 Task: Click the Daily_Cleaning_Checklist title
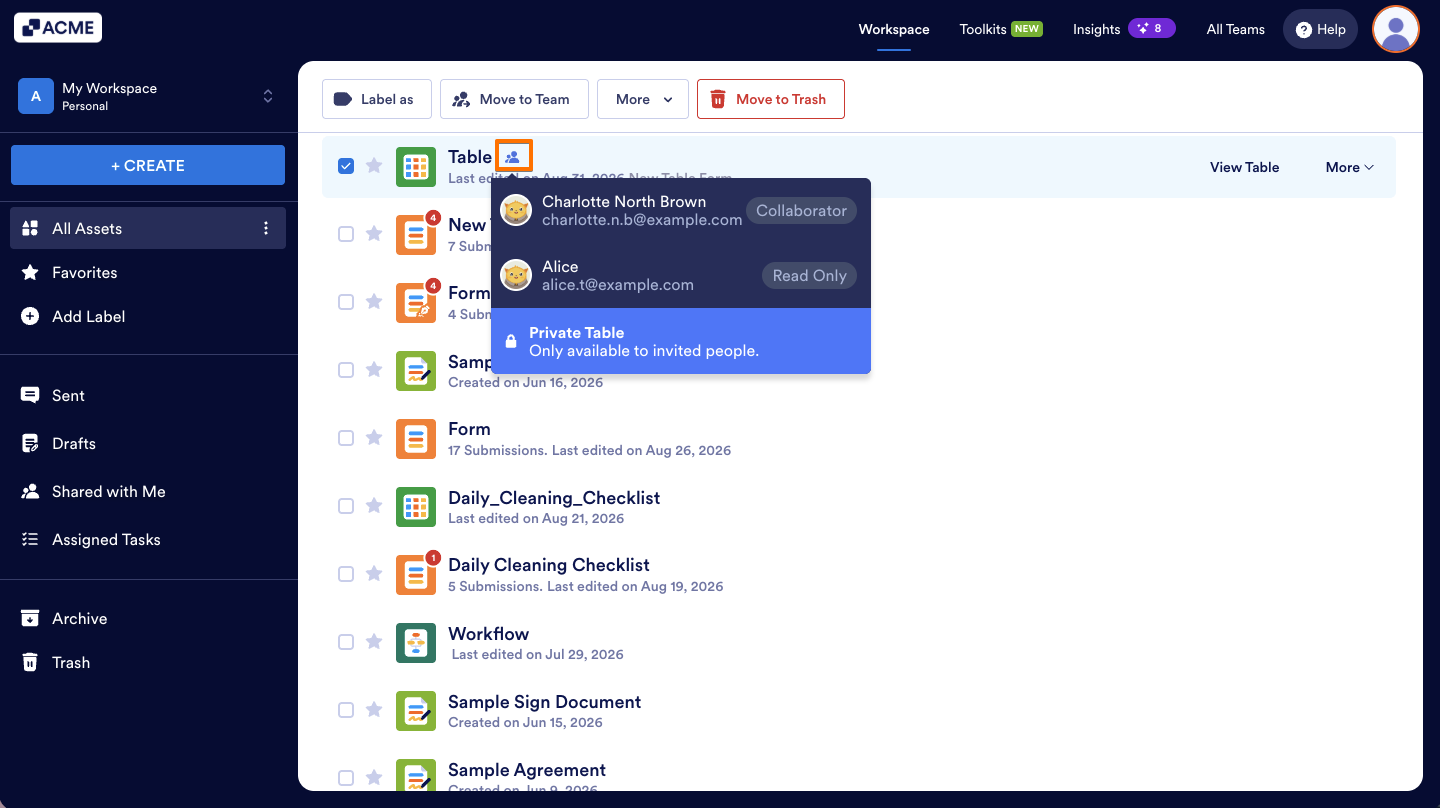[554, 498]
